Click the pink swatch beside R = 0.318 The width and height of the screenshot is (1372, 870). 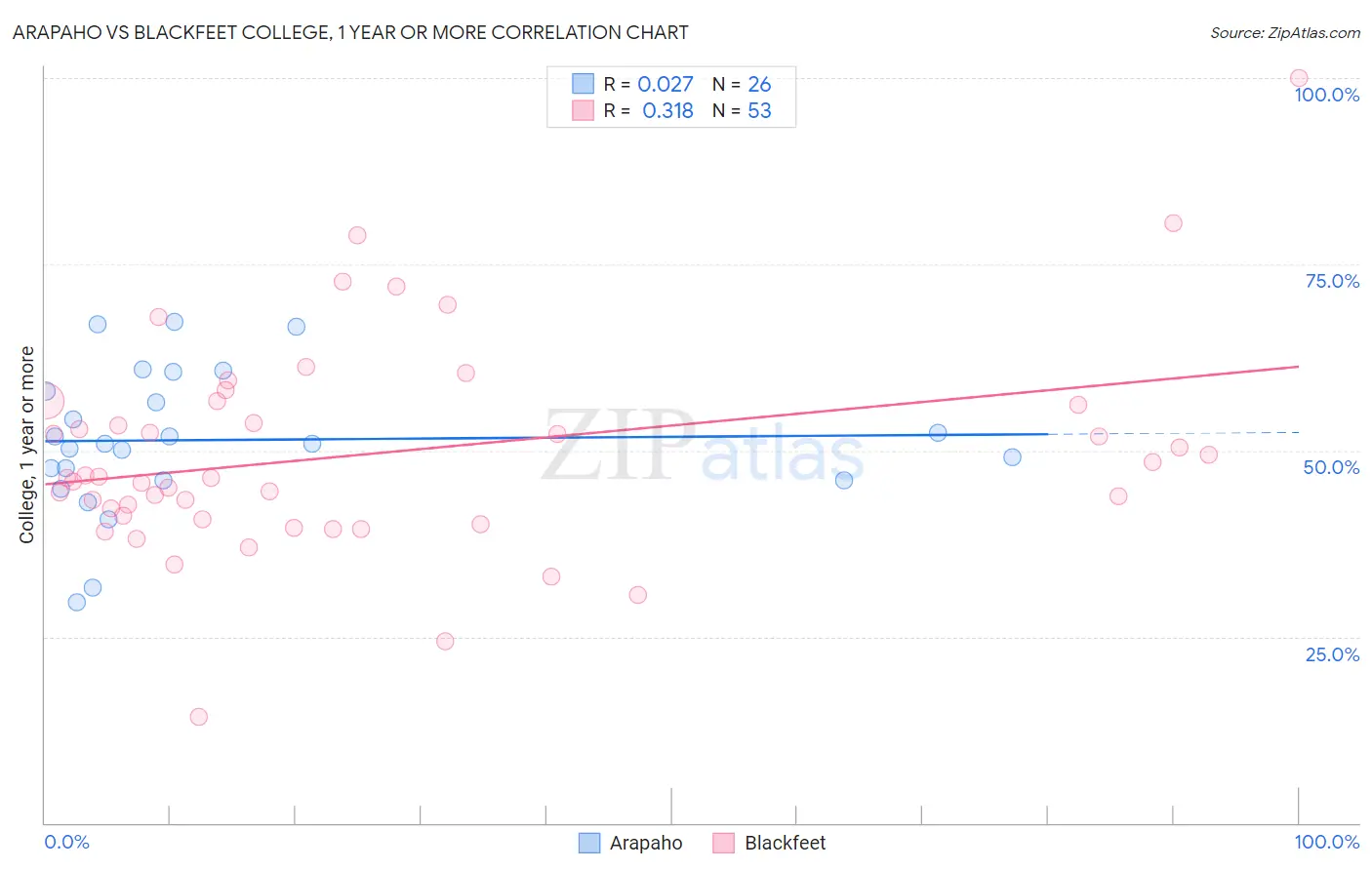pos(583,110)
